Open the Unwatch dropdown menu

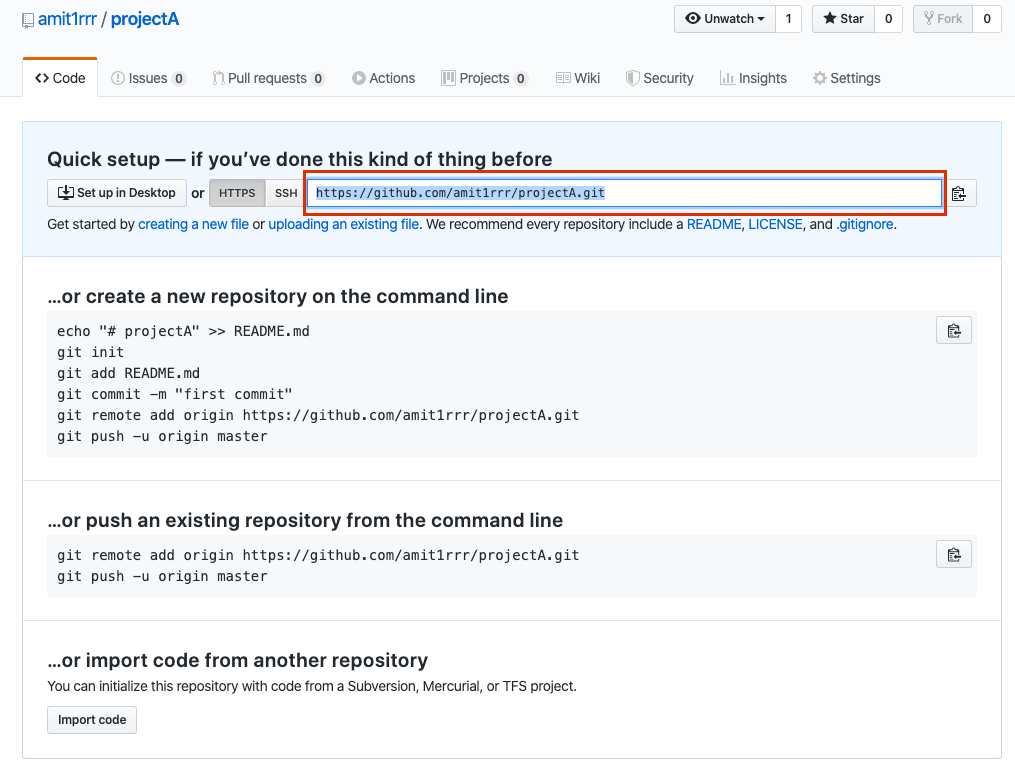724,18
